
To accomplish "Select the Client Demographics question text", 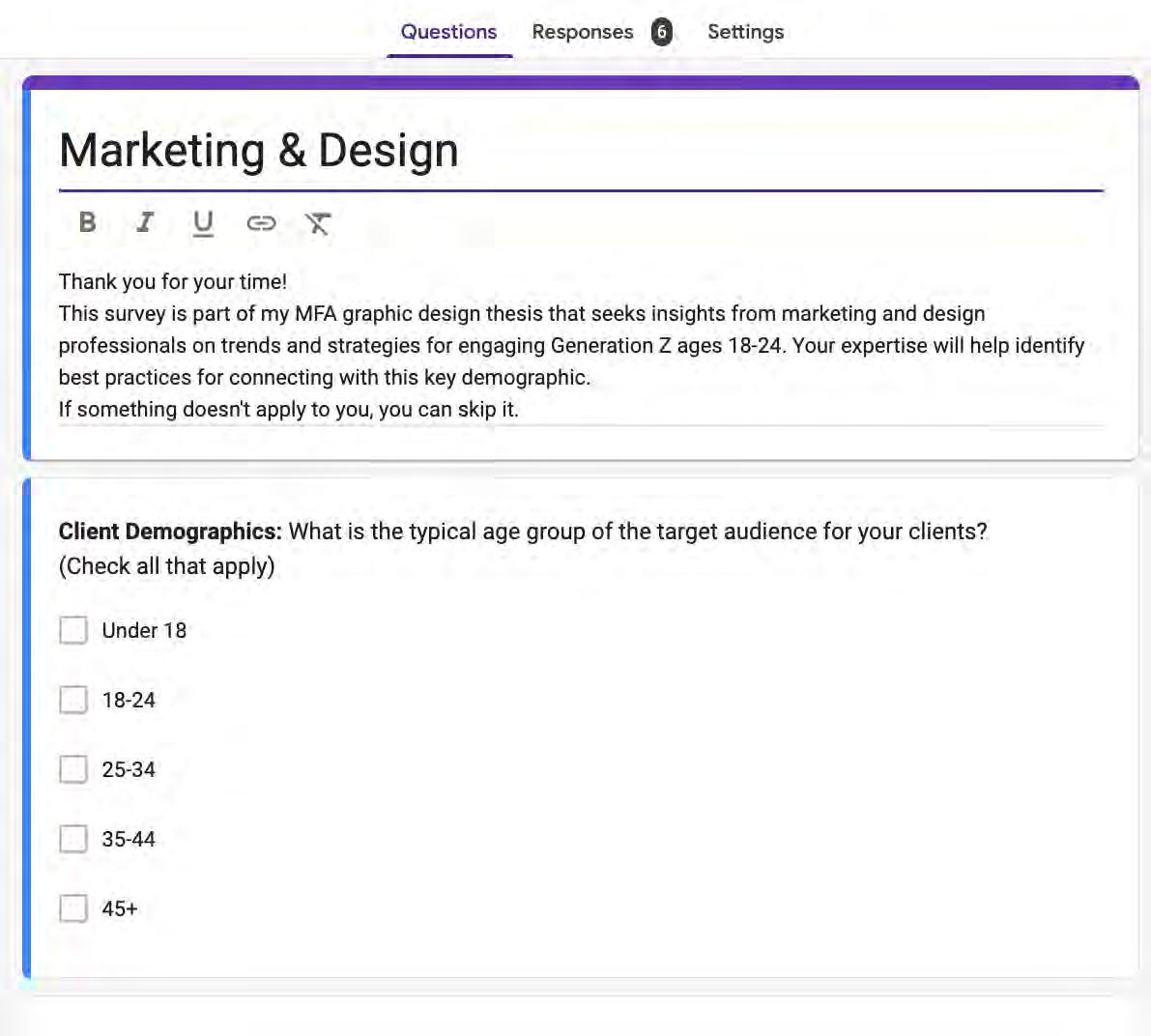I will (522, 532).
